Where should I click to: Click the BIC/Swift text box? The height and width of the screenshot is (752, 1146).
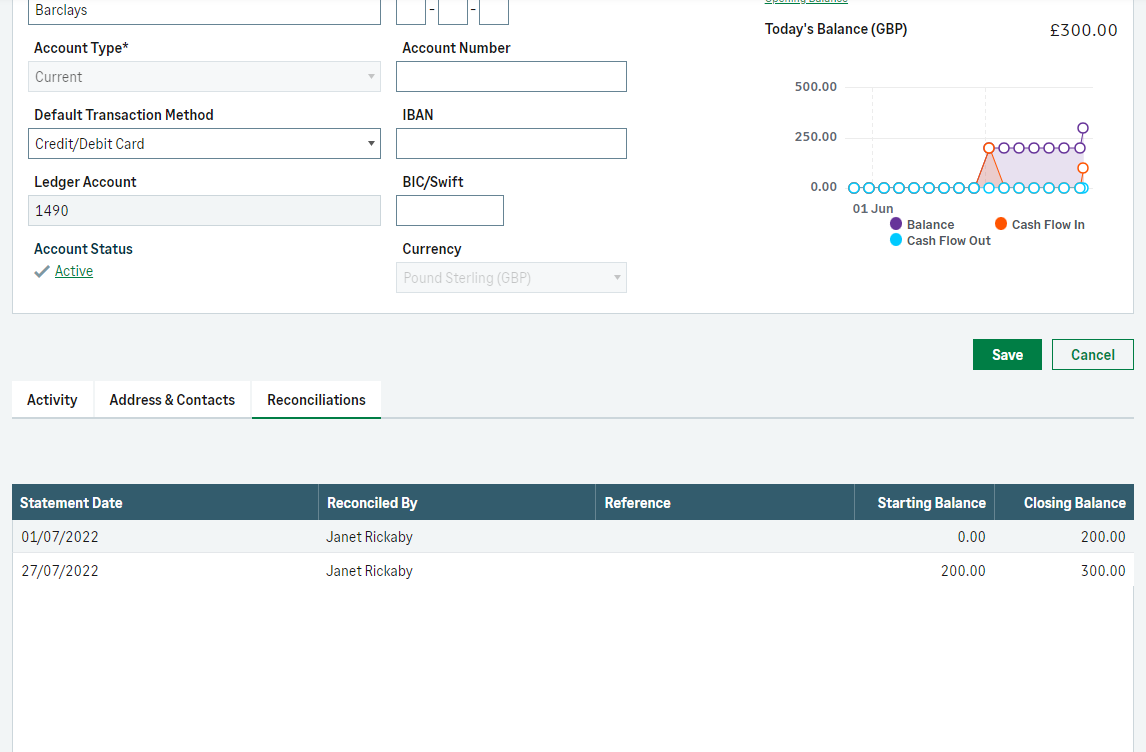450,211
